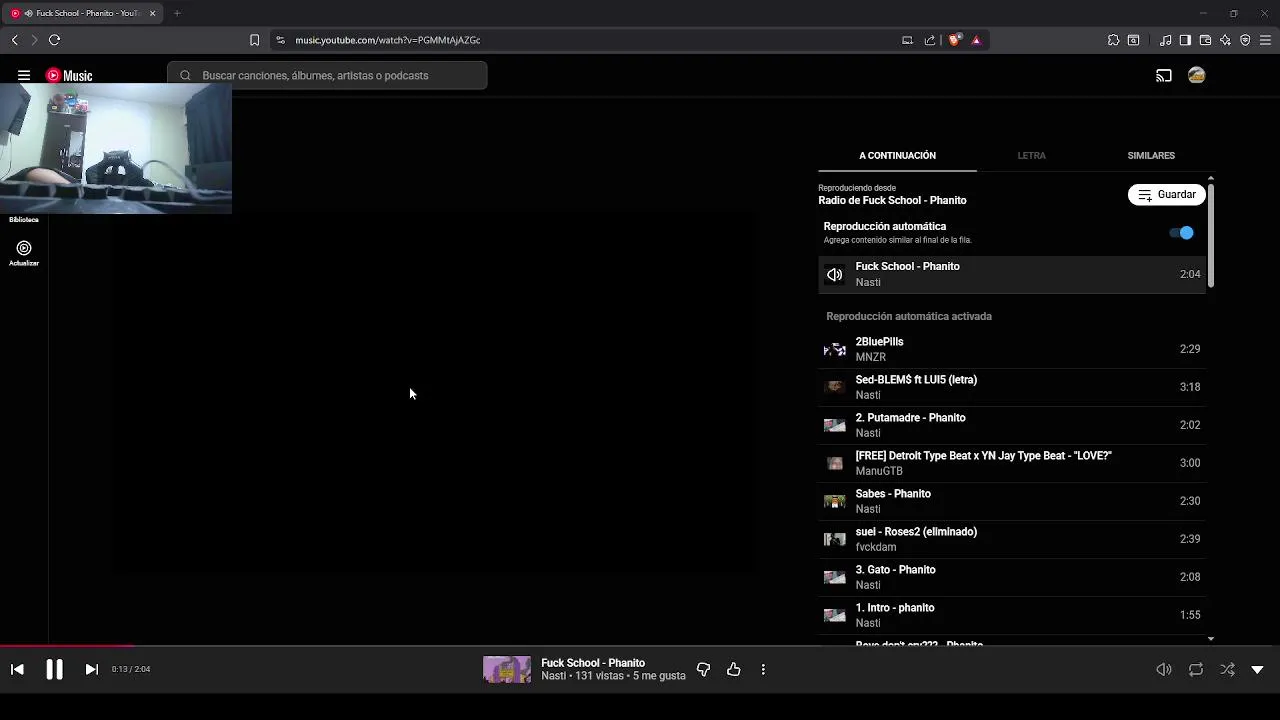The image size is (1280, 720).
Task: Click the 2BluePills queue thumbnail
Action: [834, 350]
